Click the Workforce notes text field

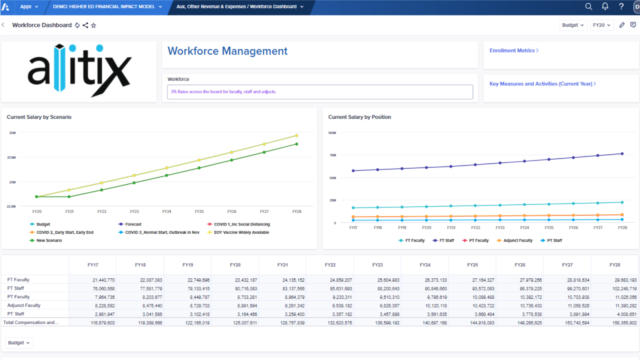coord(320,92)
